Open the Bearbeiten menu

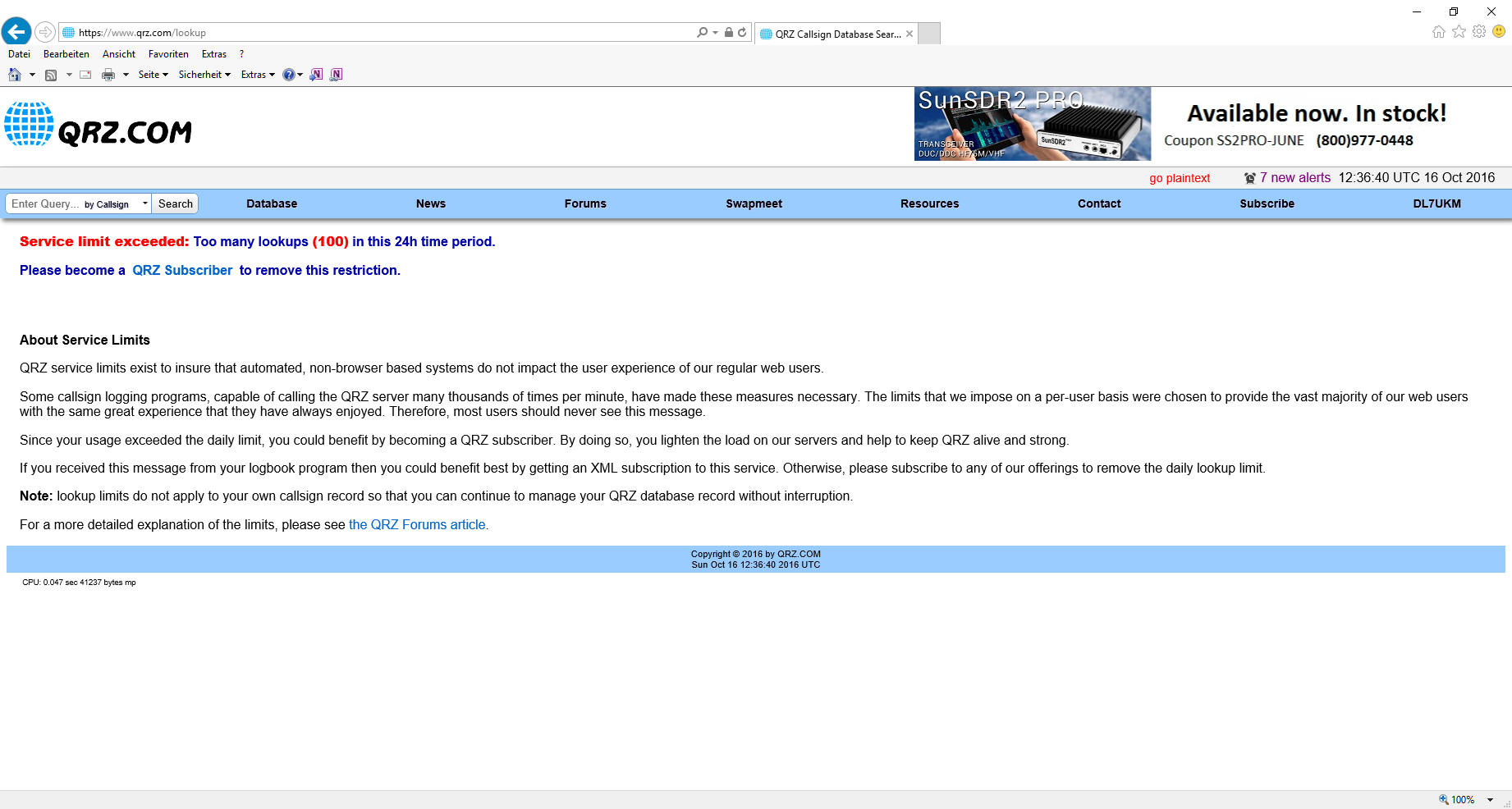[x=66, y=54]
